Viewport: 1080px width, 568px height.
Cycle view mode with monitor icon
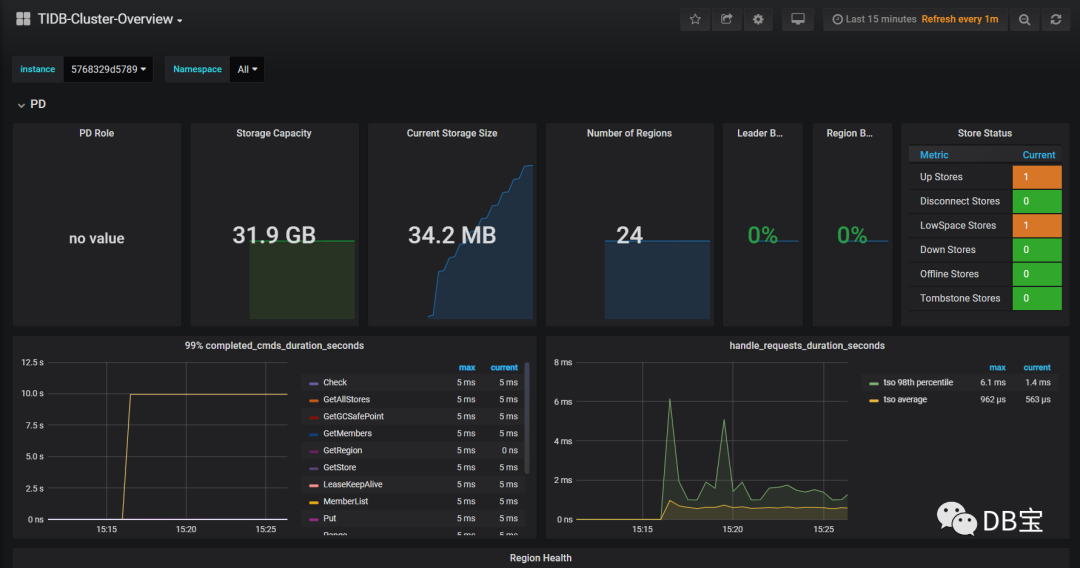click(798, 19)
